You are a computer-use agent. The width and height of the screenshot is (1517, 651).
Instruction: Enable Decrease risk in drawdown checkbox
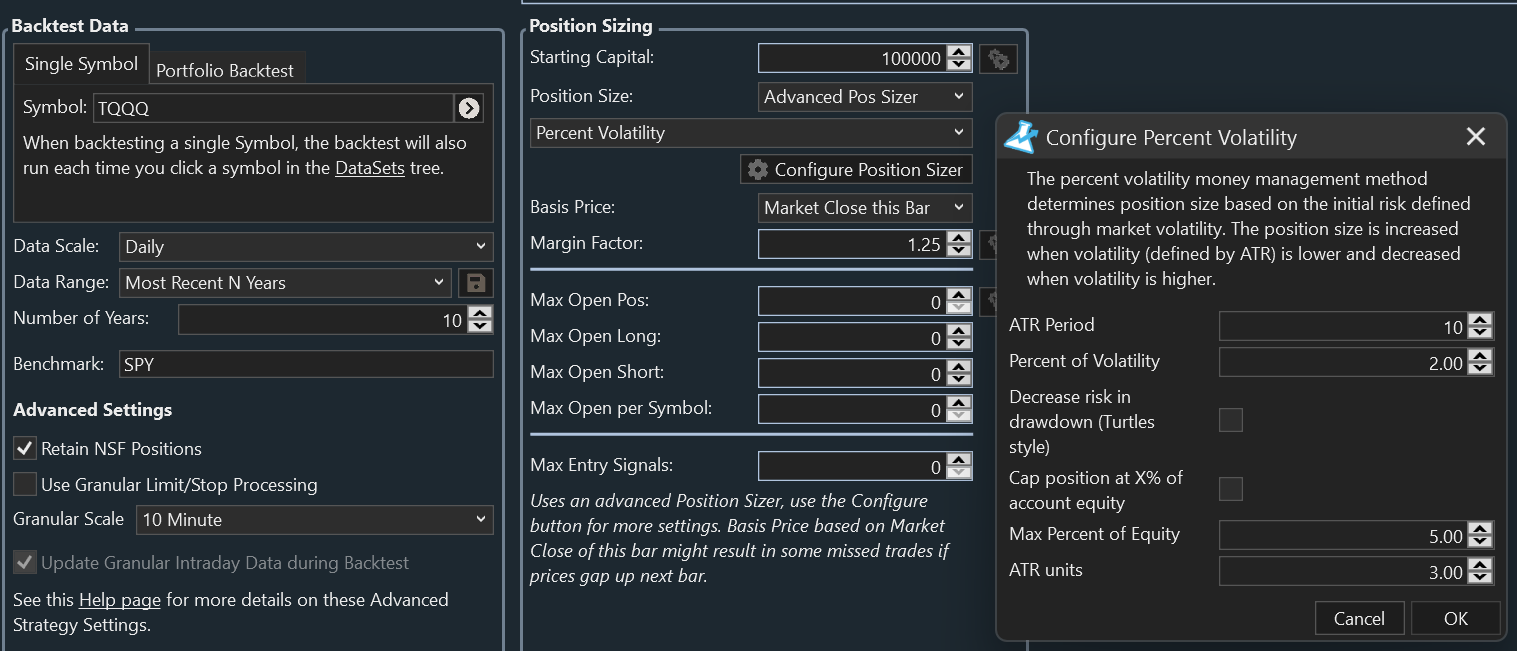[x=1231, y=420]
